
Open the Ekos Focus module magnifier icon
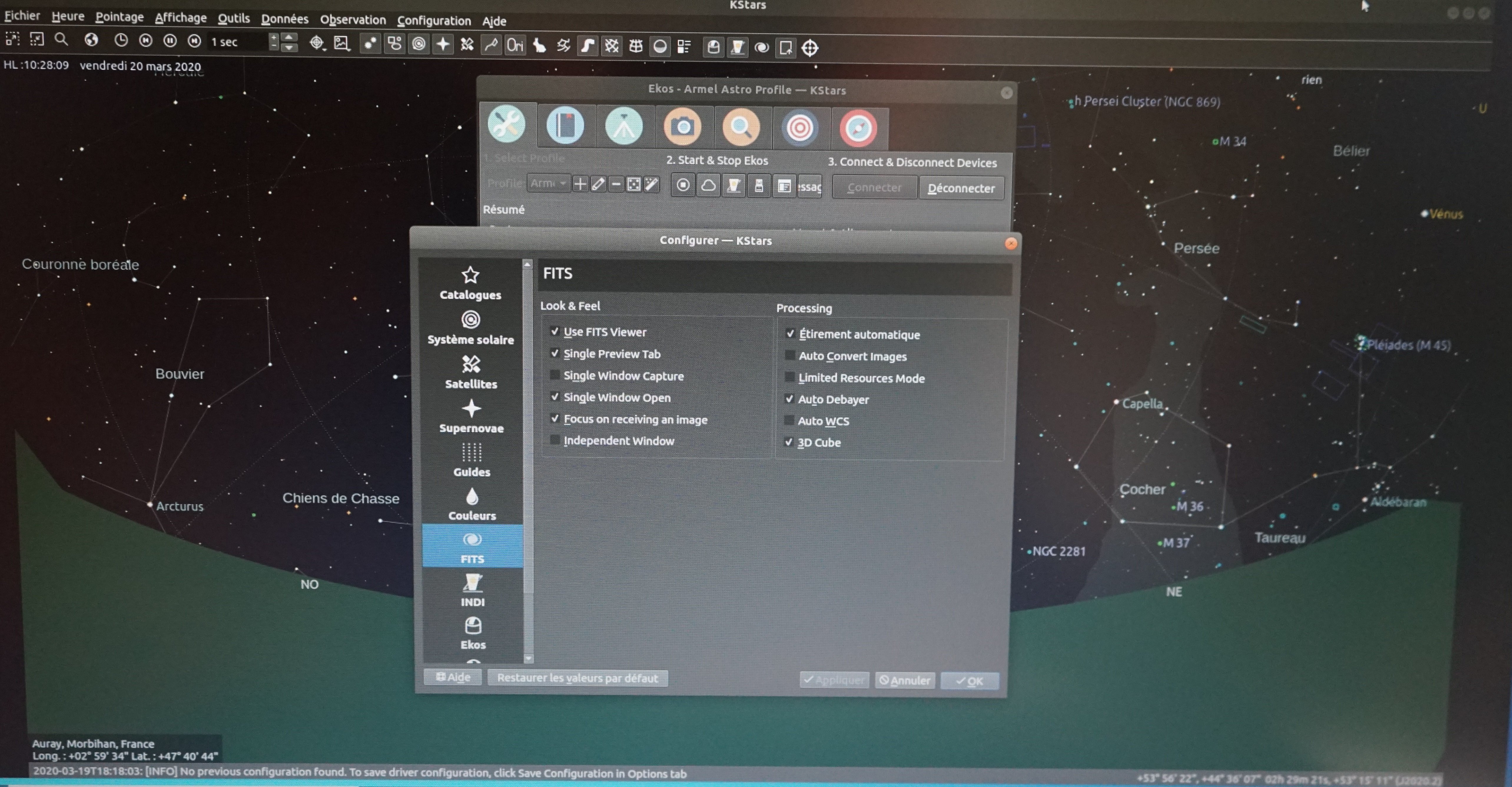741,127
